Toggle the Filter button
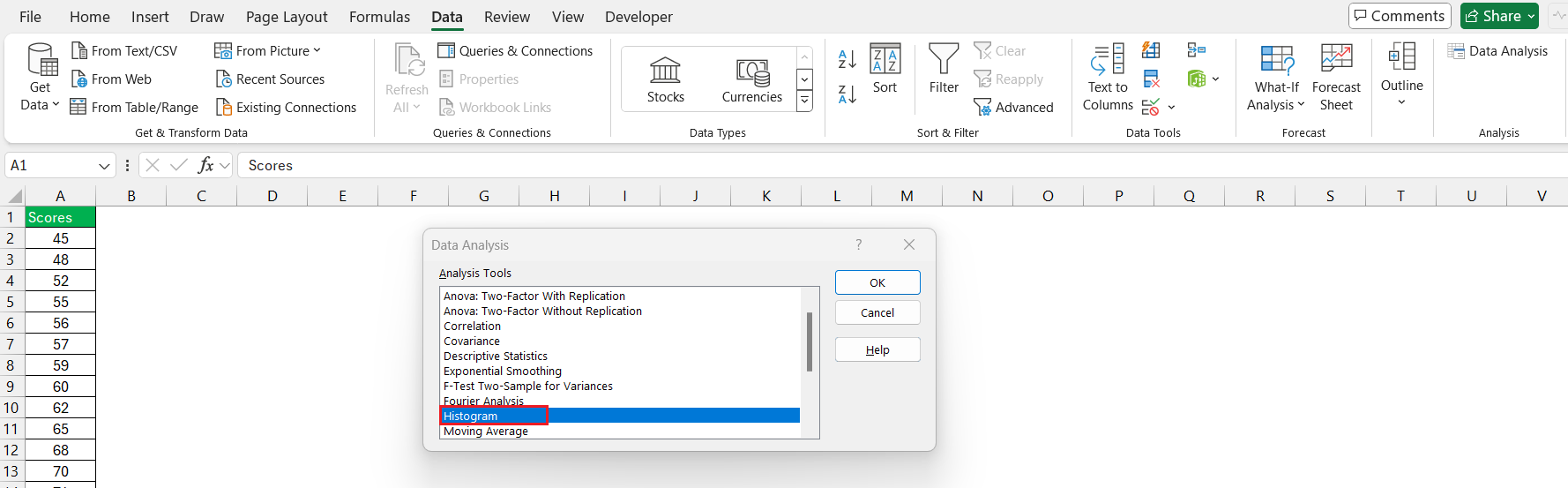This screenshot has height=488, width=1568. (x=944, y=69)
